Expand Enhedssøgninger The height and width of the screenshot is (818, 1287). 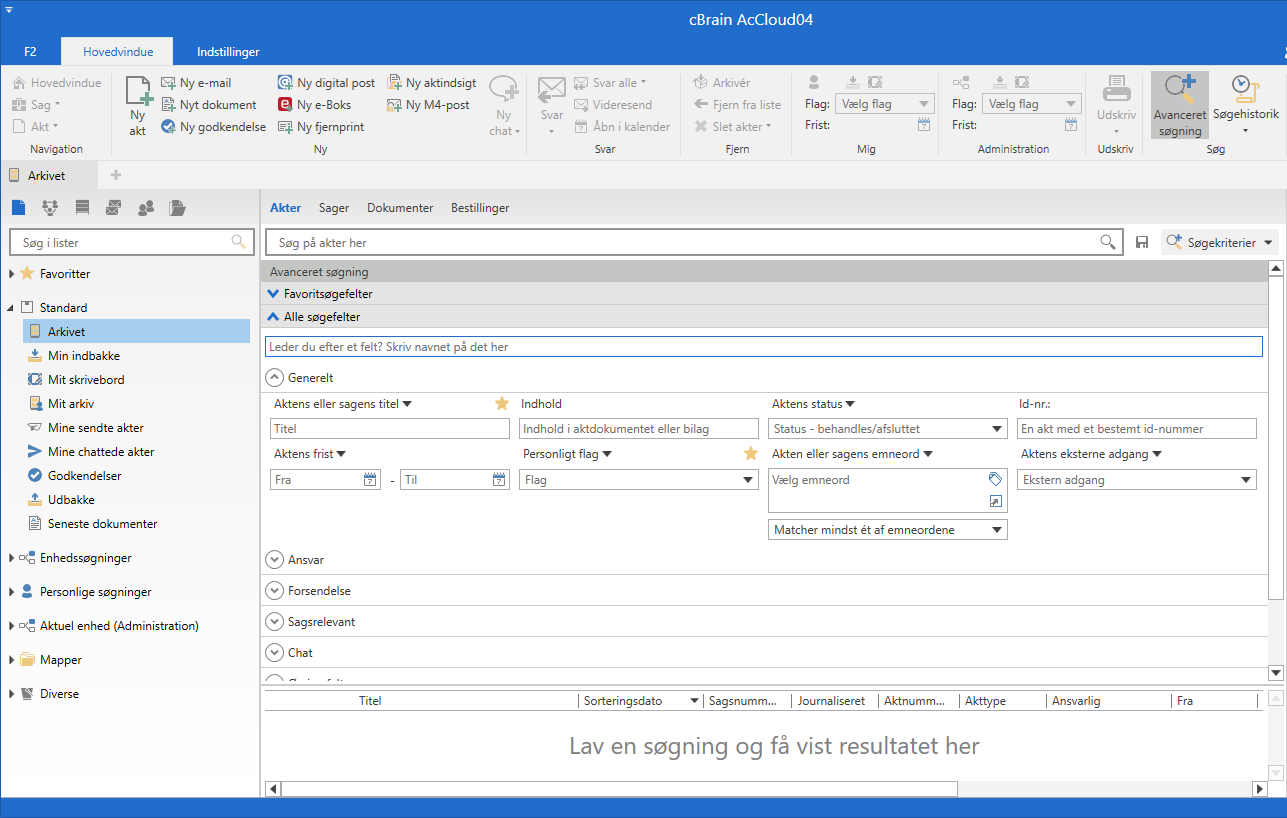click(x=12, y=558)
